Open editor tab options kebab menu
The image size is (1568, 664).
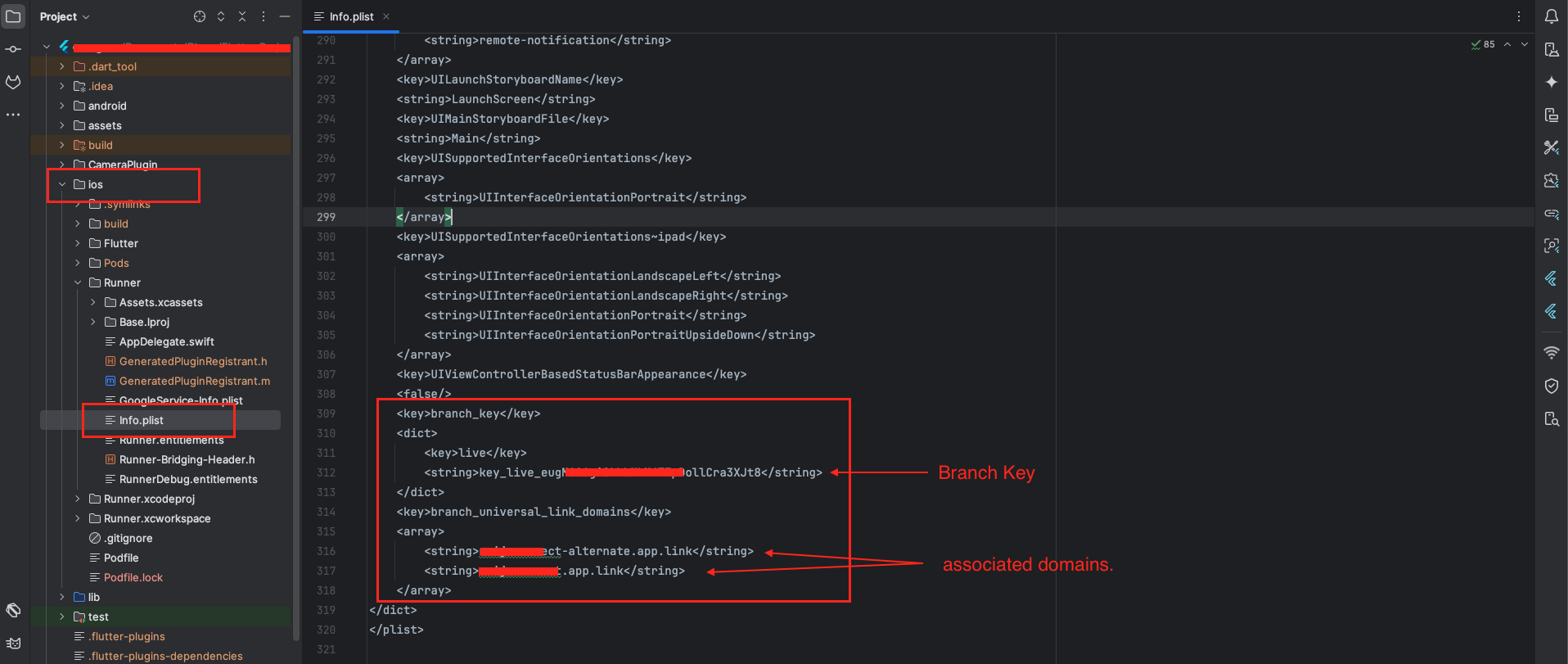1519,16
